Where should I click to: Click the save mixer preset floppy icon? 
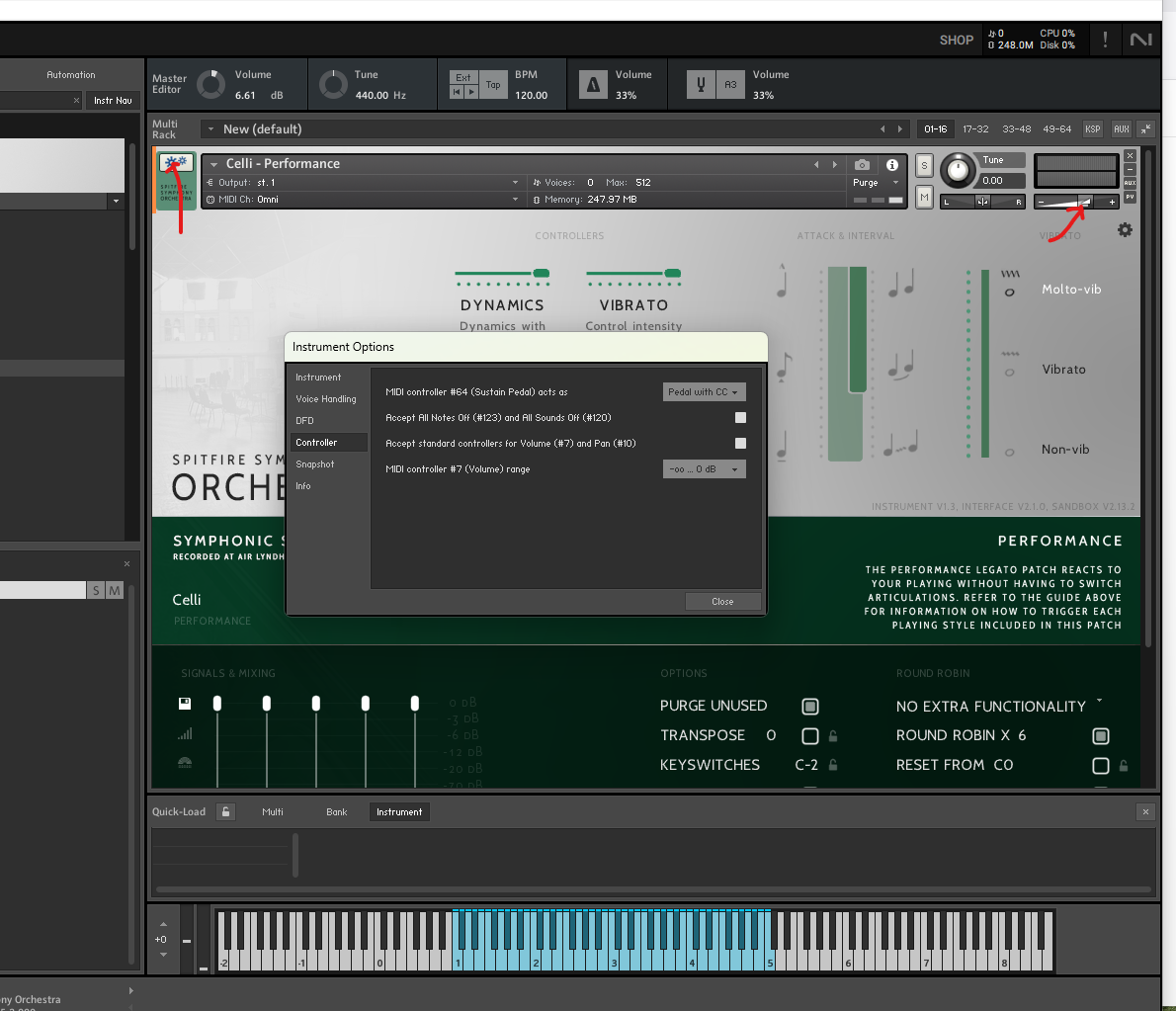185,704
